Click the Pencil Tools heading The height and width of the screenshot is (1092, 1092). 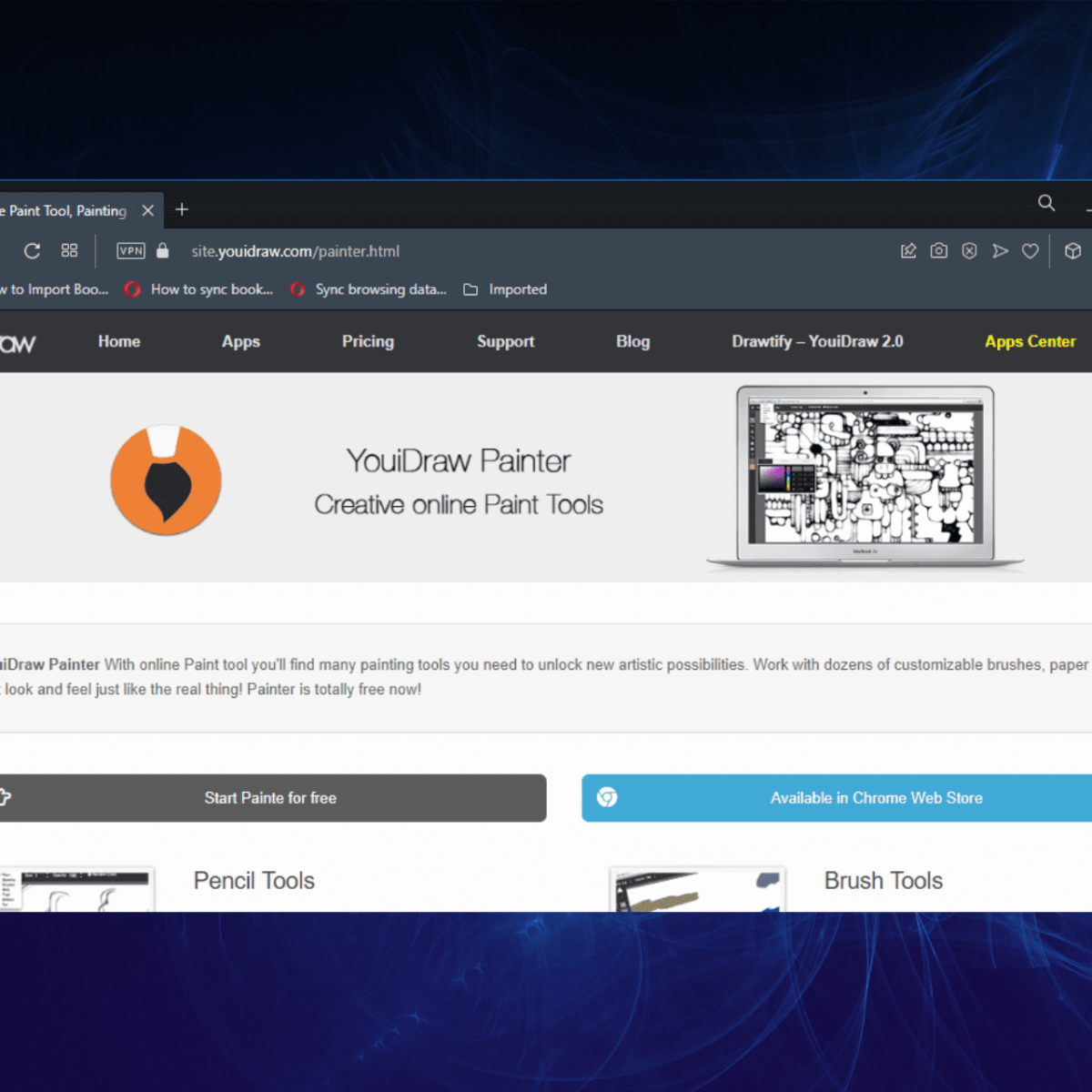(x=254, y=881)
